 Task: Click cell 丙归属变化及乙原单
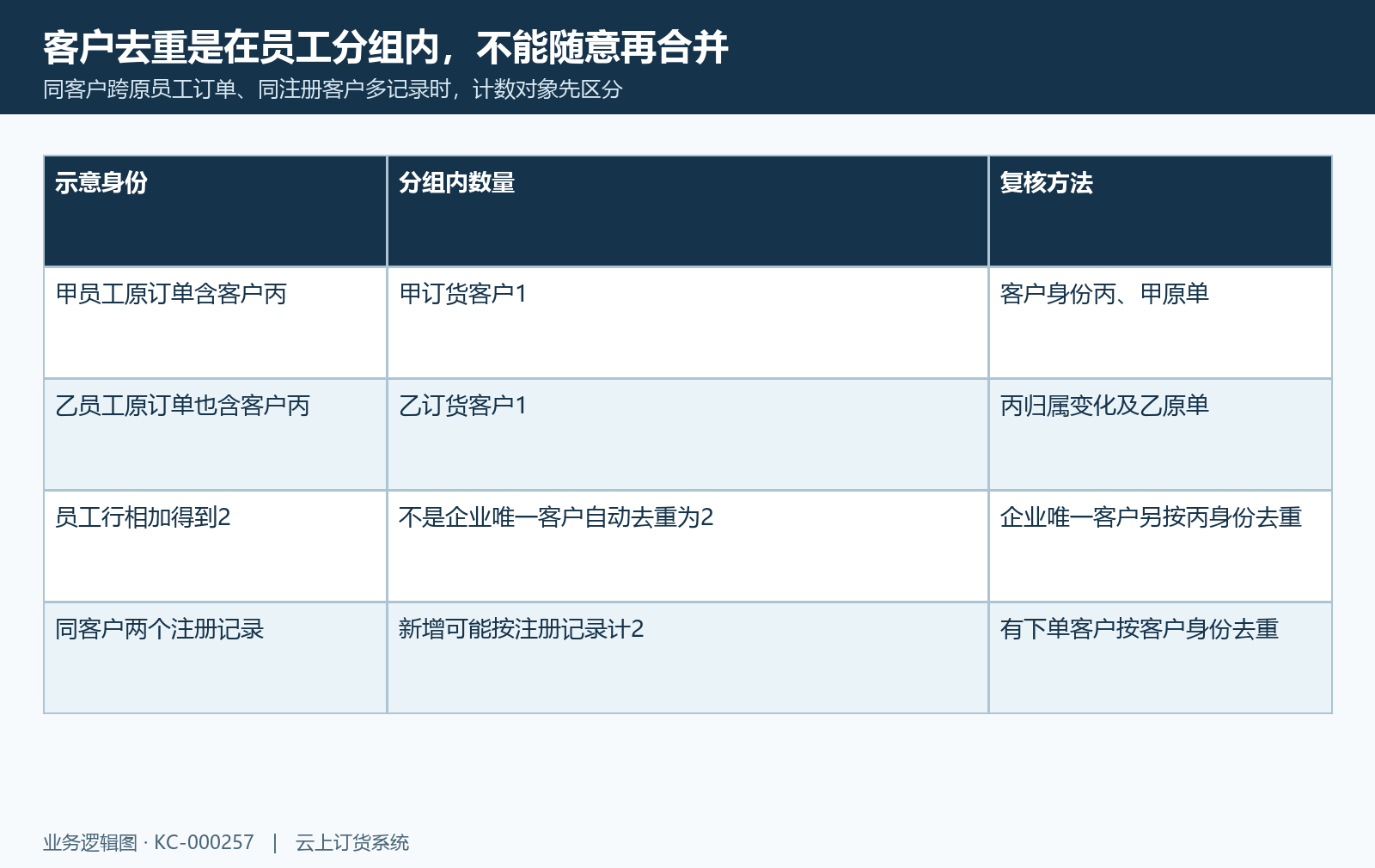click(1160, 435)
